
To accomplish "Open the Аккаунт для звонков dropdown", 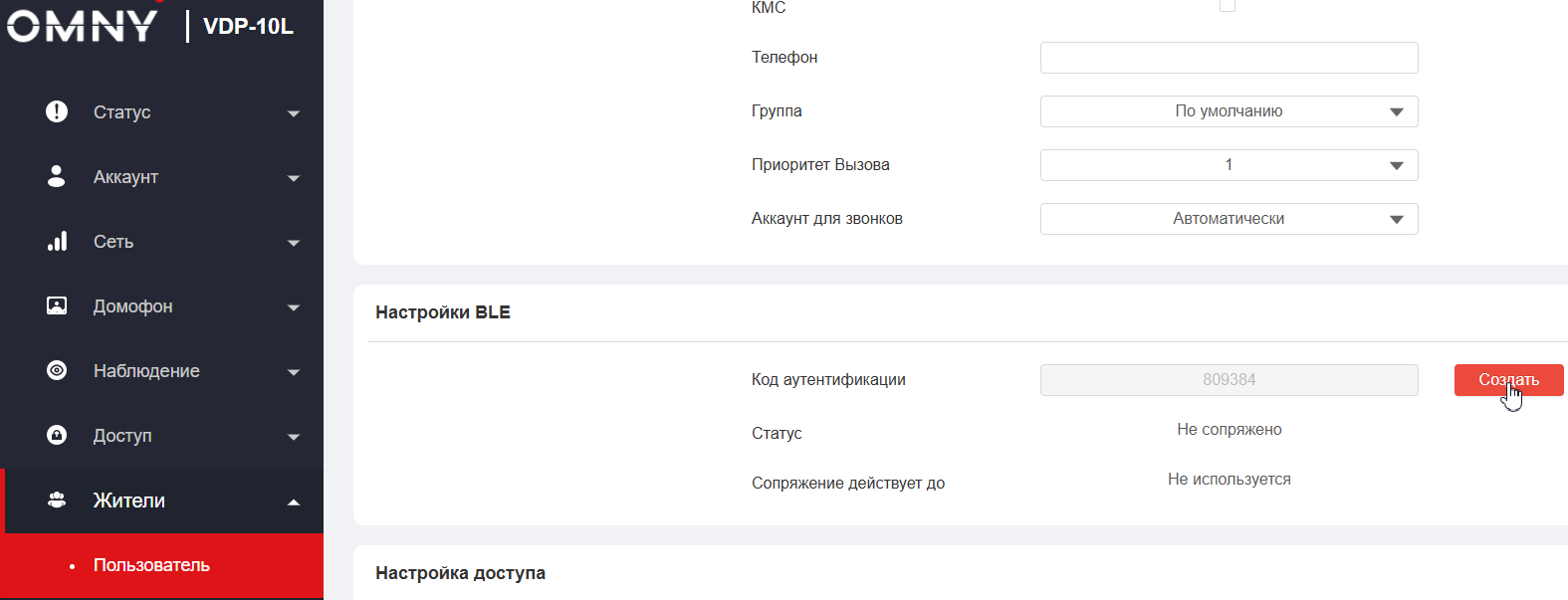I will point(1229,219).
